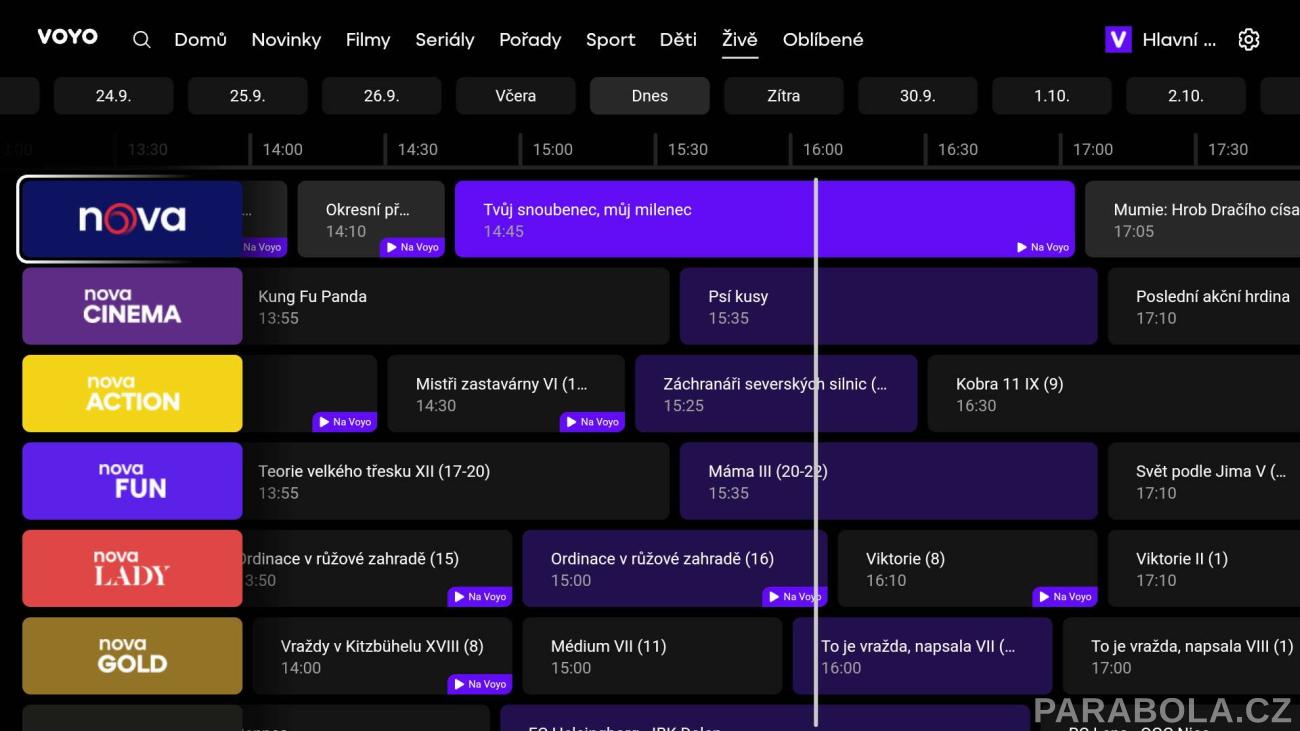
Task: Select date 25.9.
Action: (247, 96)
